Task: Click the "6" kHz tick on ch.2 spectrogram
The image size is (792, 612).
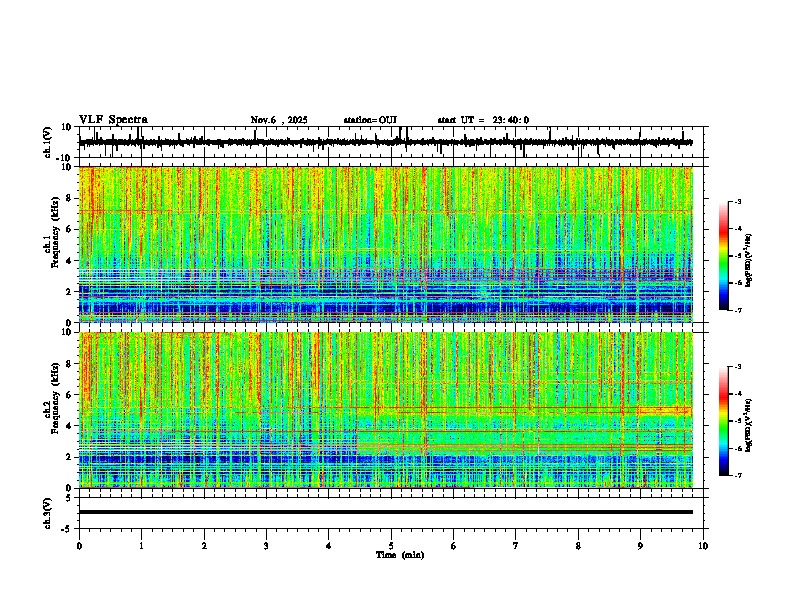Action: pos(70,395)
